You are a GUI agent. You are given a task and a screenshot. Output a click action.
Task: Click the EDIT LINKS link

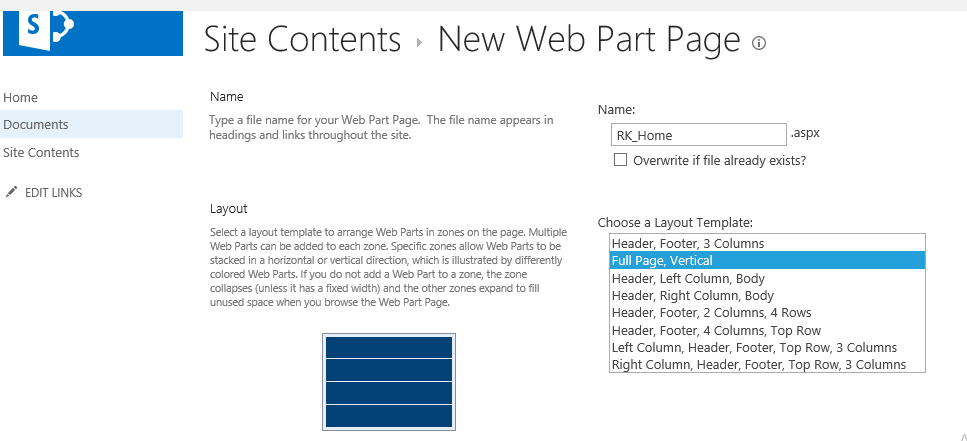(53, 192)
